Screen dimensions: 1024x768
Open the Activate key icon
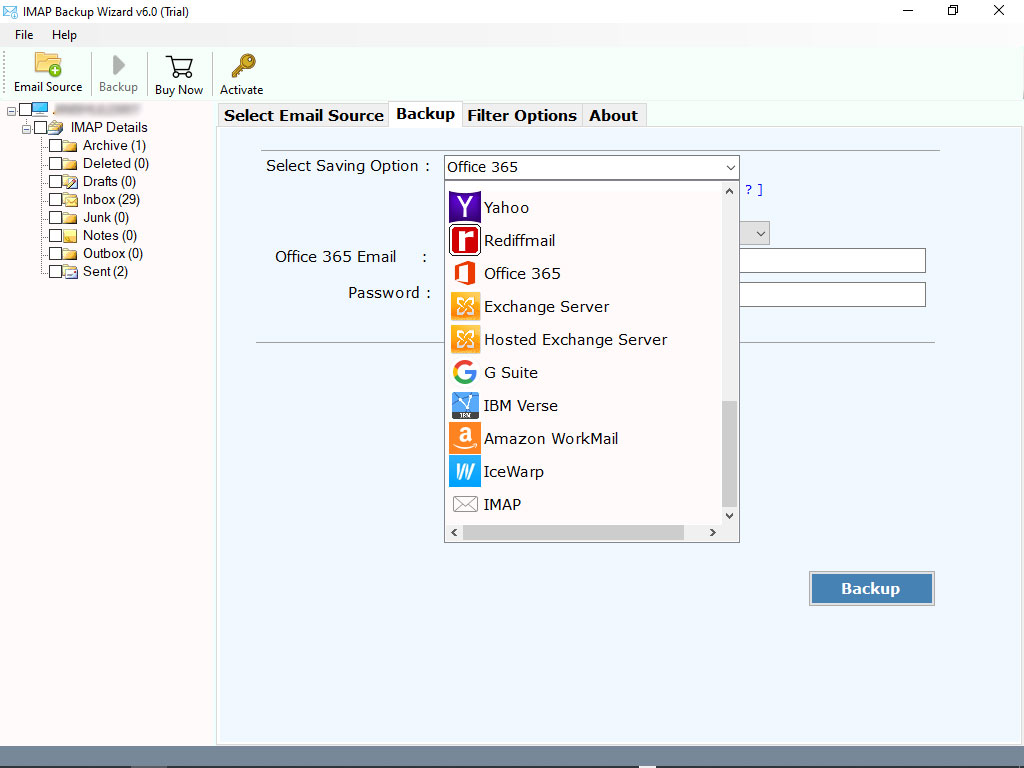[x=243, y=66]
